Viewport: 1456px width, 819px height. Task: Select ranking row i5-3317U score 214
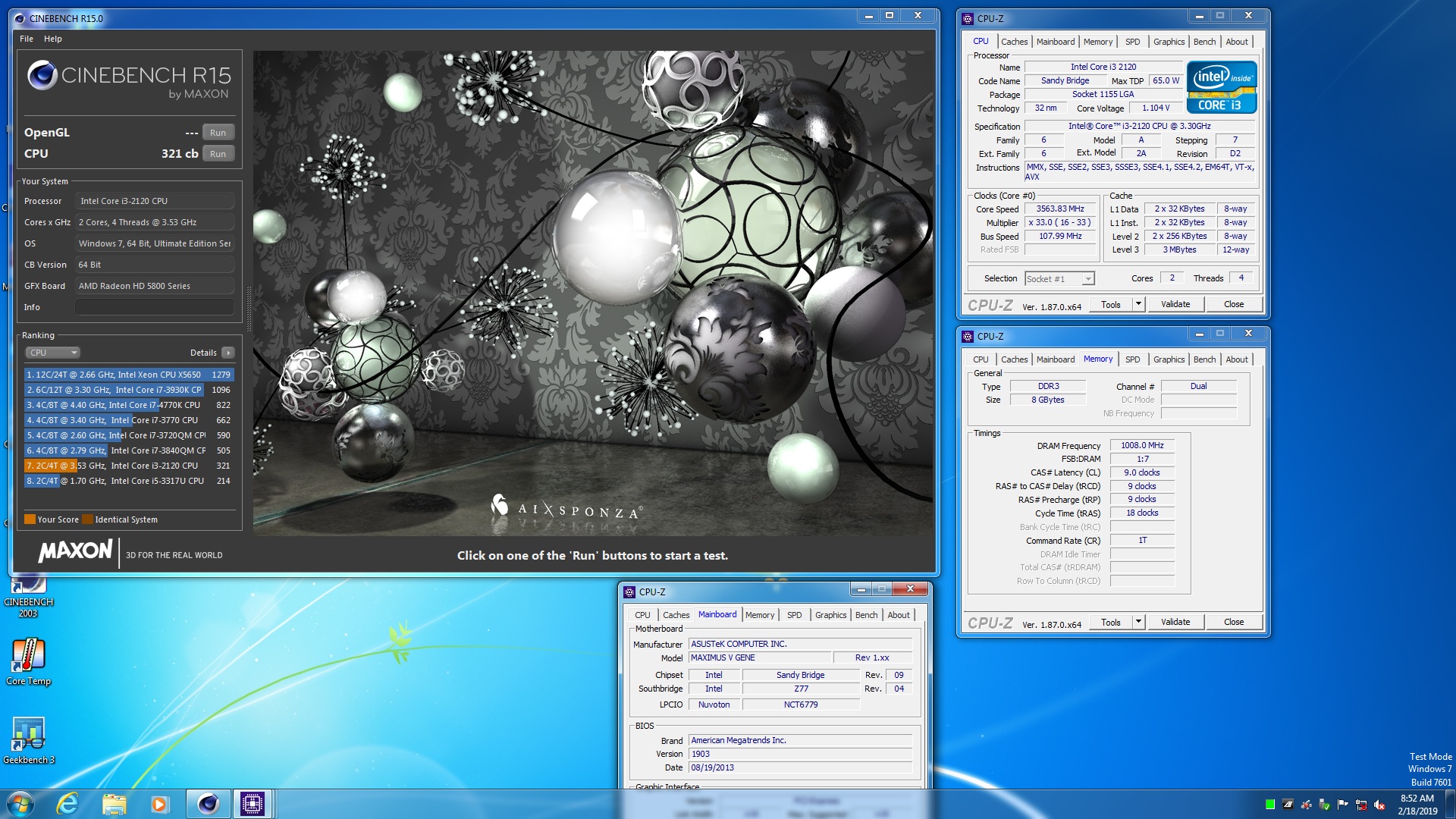(x=129, y=481)
